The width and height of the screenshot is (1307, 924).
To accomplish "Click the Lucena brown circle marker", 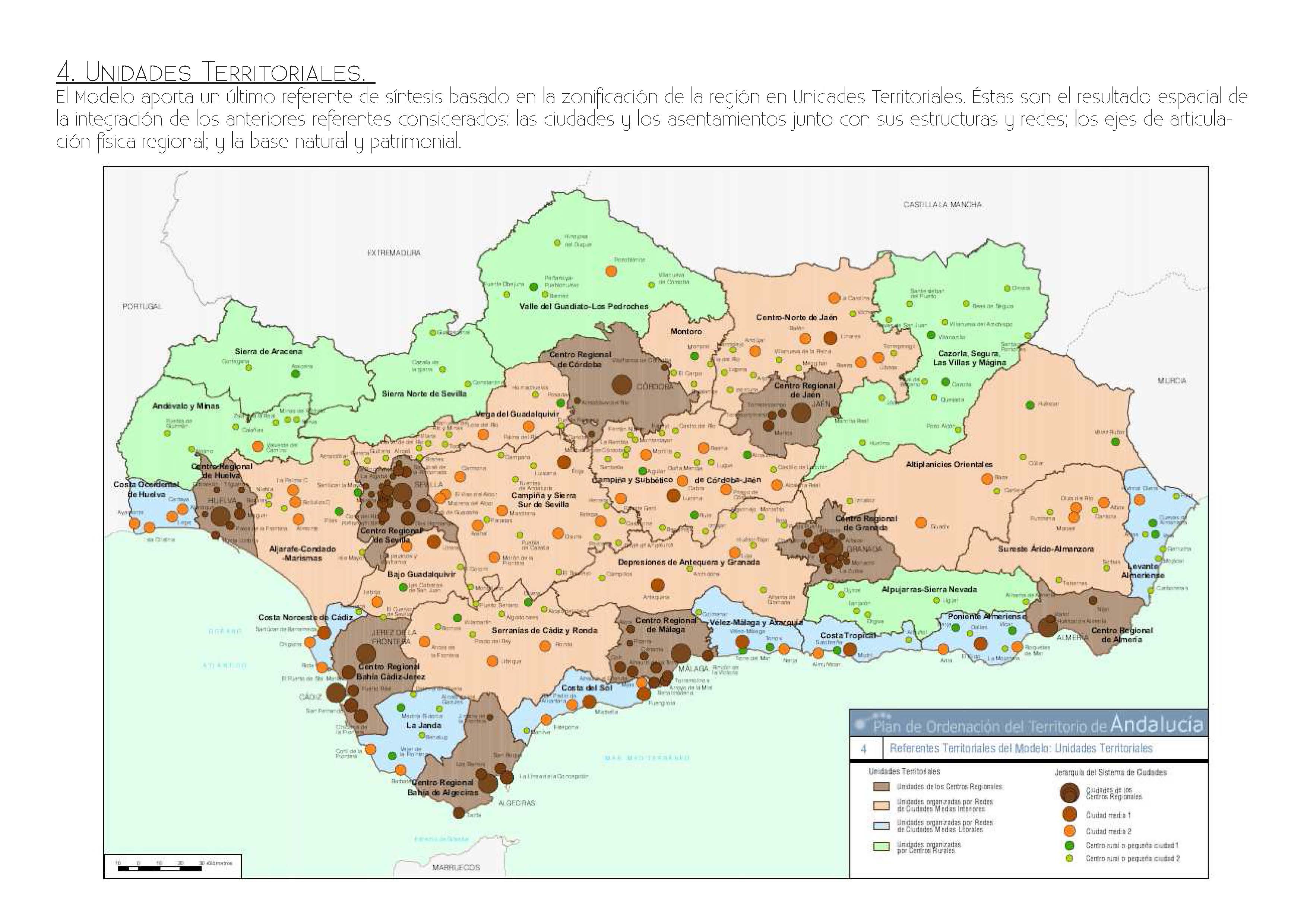I will [673, 496].
